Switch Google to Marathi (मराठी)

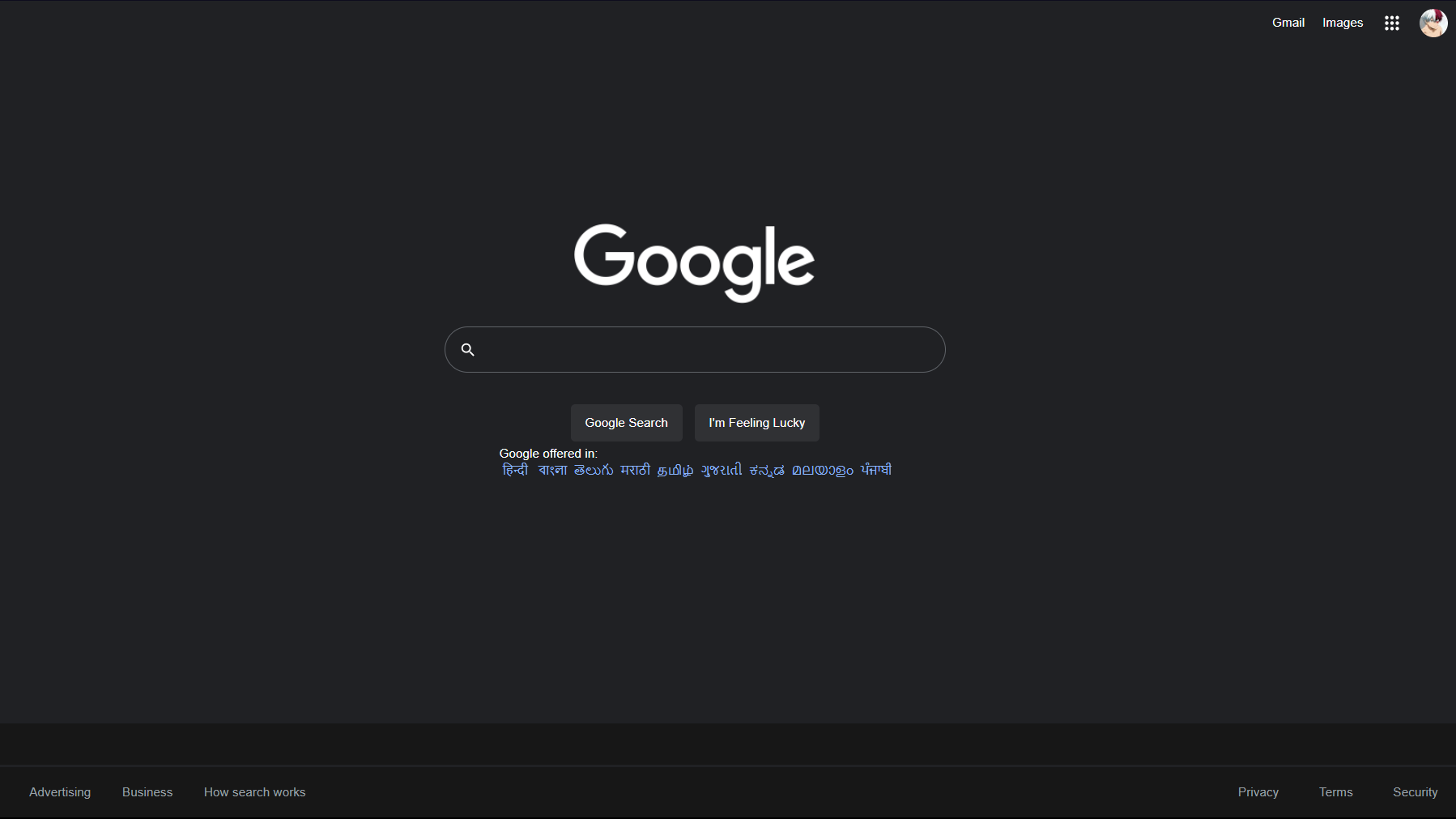click(x=635, y=470)
